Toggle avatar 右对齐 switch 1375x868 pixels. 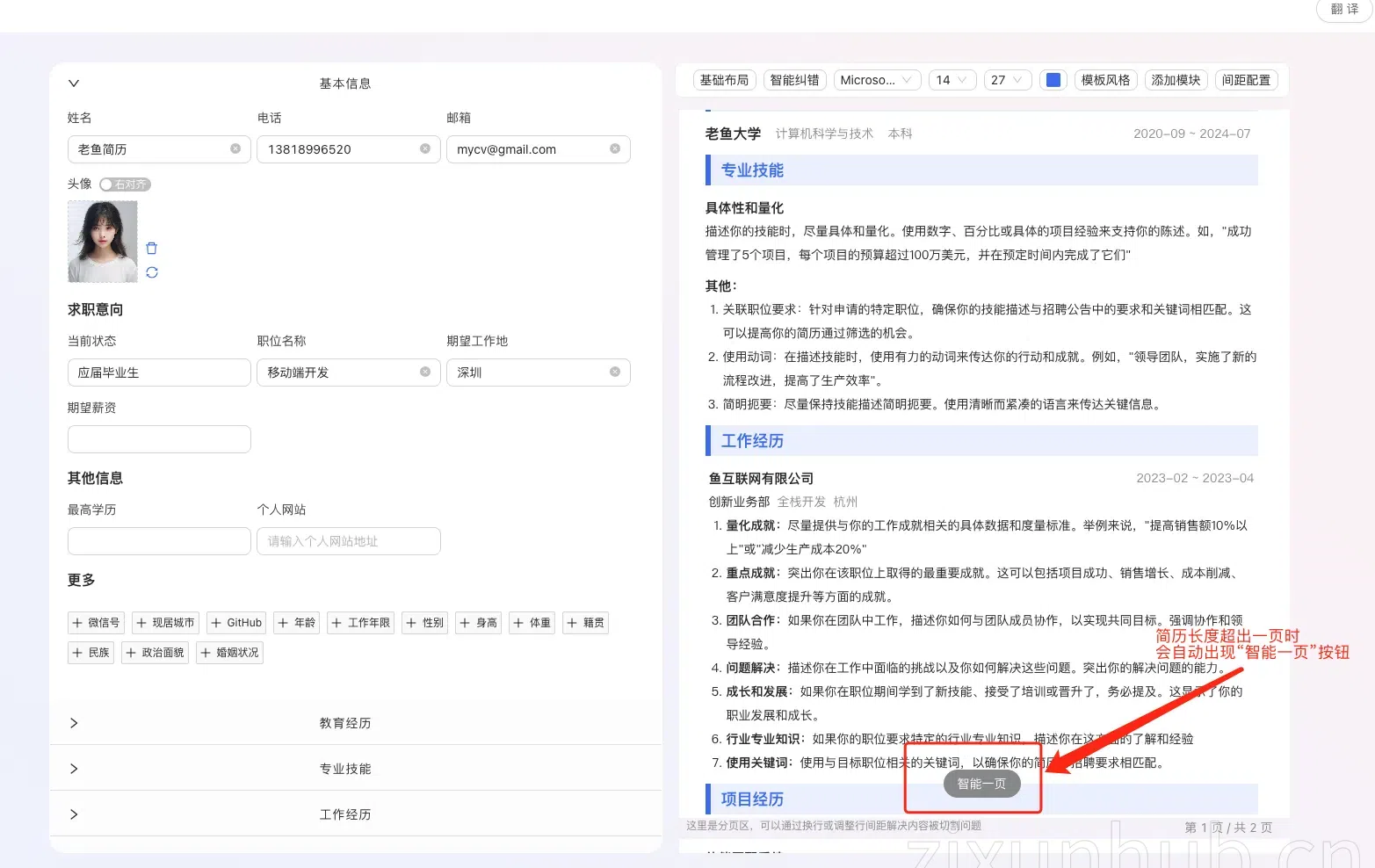125,184
